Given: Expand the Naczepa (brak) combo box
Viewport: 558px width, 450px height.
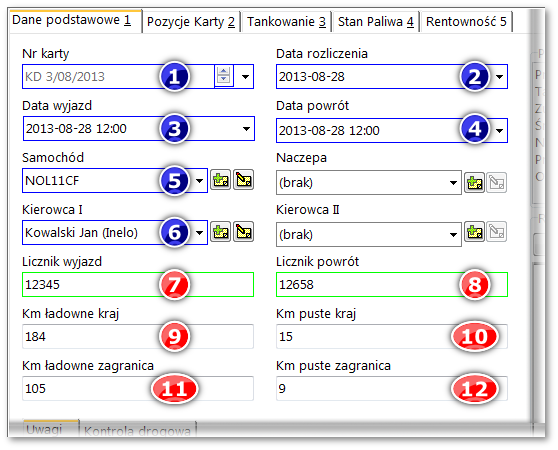Looking at the screenshot, I should [453, 183].
